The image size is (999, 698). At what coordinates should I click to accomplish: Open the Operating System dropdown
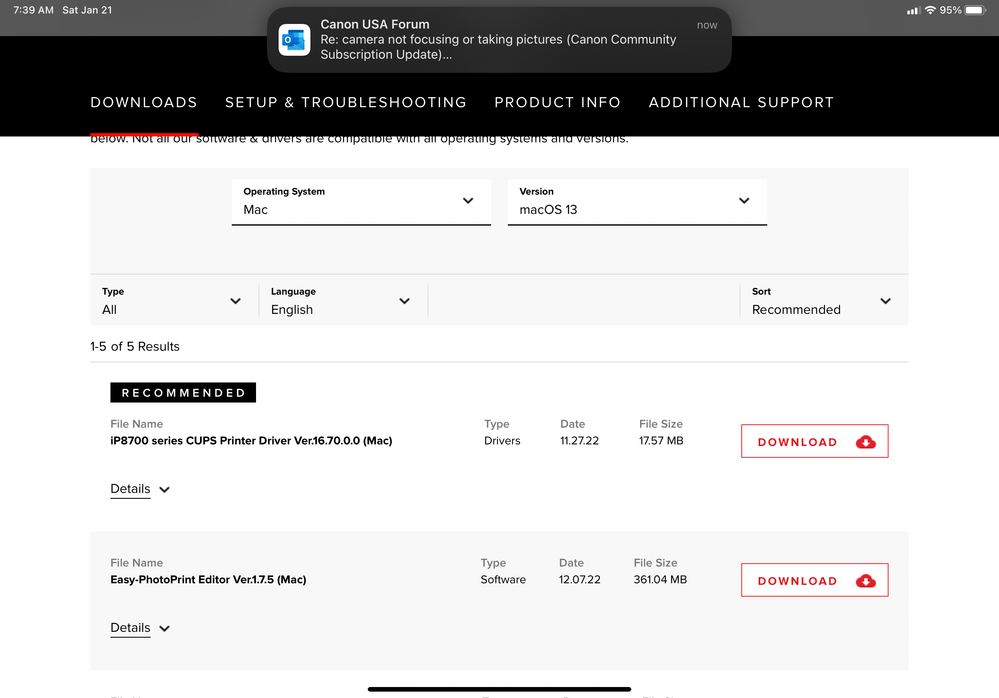coord(361,201)
